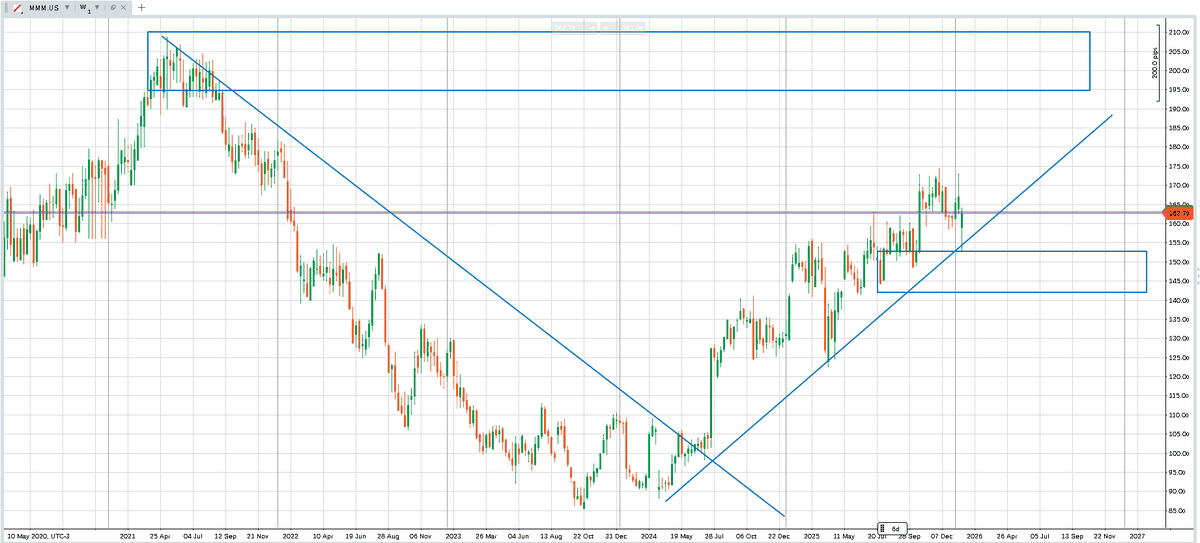Detach the chart into separate window
Screen dimensions: 1200x543
point(113,7)
